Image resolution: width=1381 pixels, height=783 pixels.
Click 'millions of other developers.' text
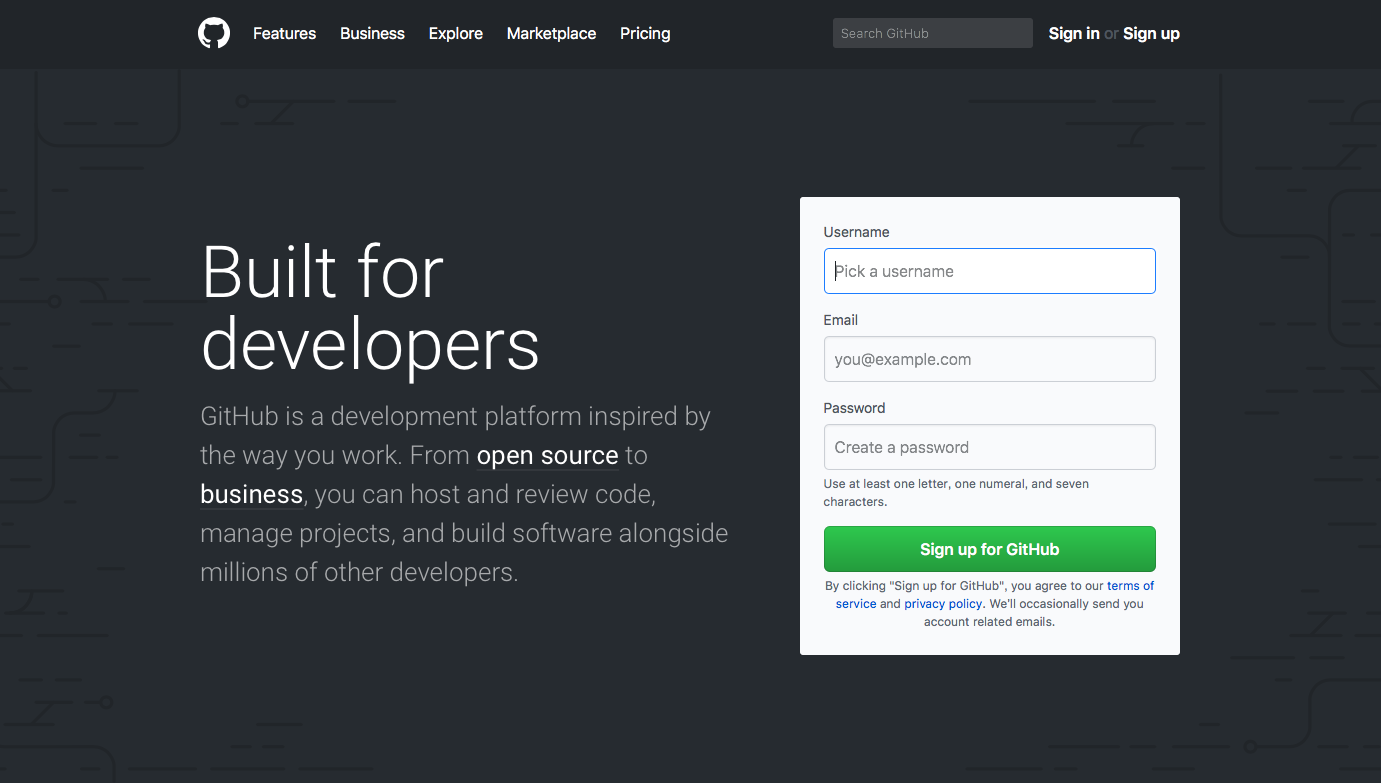click(x=359, y=573)
